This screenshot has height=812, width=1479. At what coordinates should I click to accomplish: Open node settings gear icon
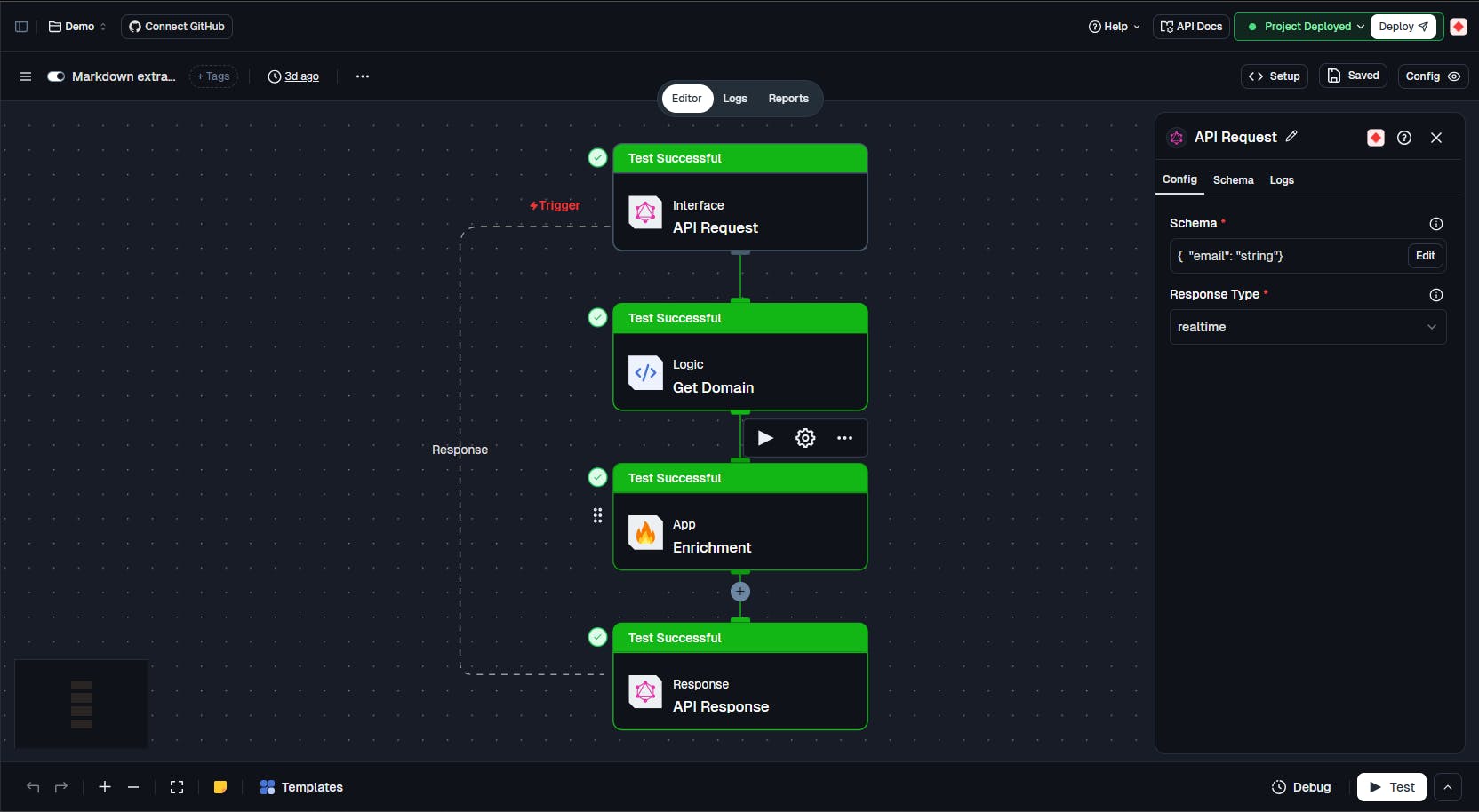(805, 438)
